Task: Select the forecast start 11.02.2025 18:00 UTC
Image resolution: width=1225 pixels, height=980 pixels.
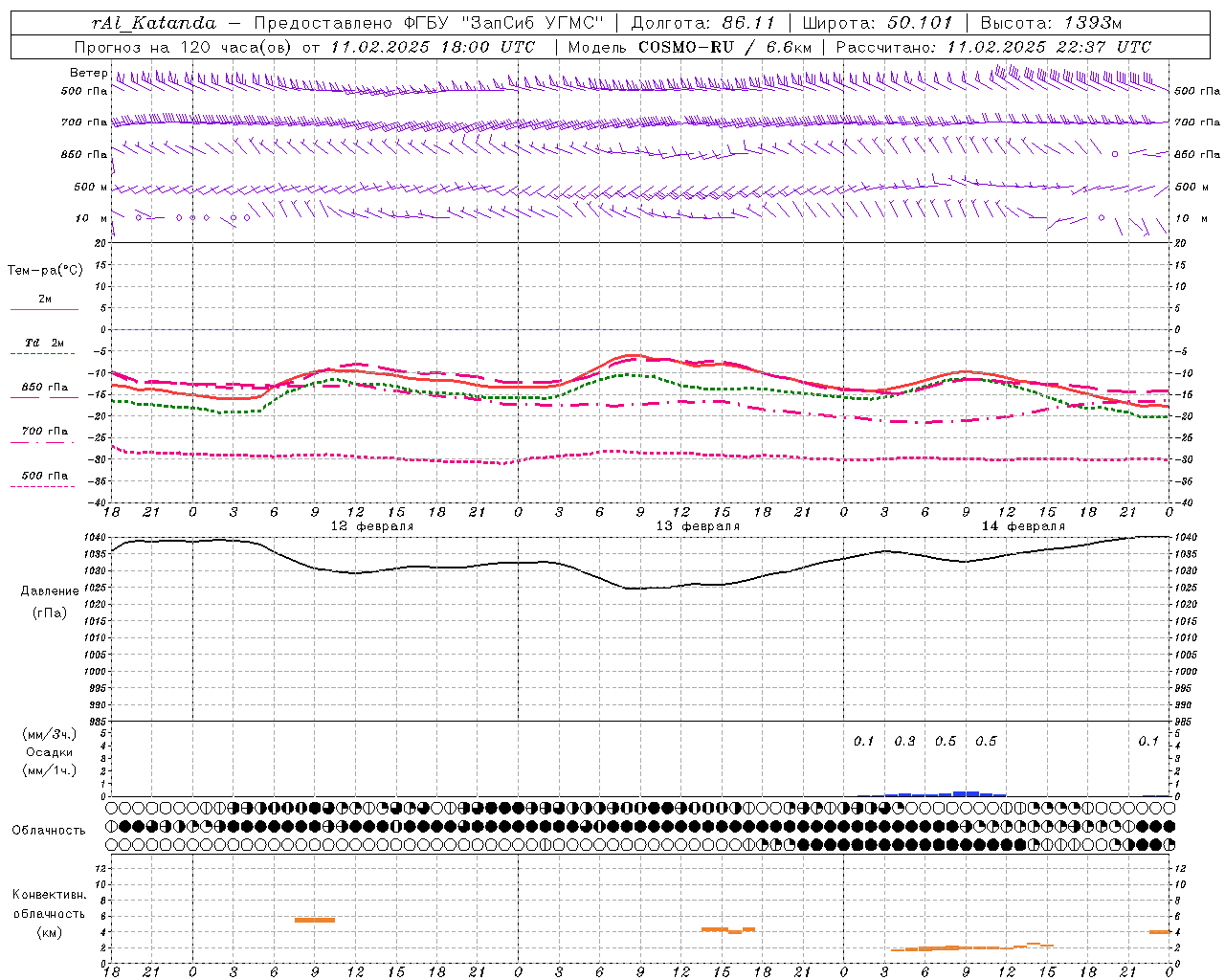Action: tap(433, 47)
